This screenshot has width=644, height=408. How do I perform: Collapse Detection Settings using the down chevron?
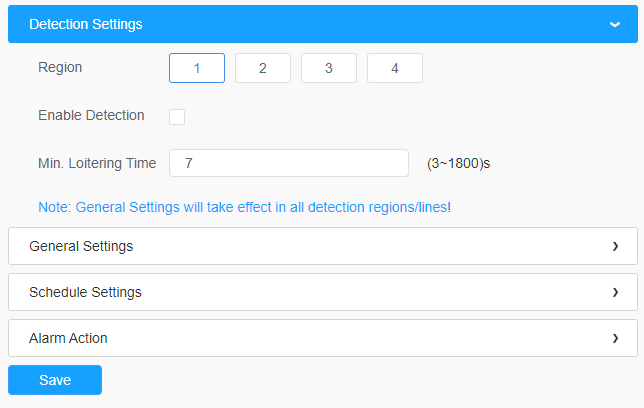click(615, 24)
